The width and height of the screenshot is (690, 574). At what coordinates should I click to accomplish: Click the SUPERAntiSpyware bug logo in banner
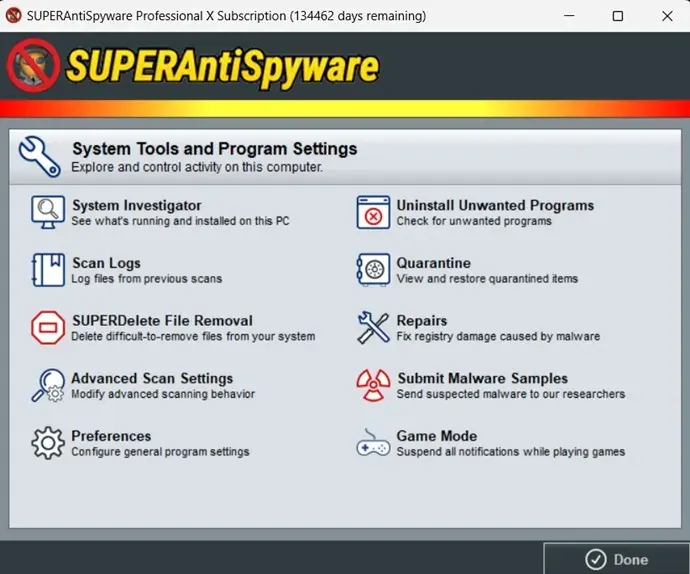click(33, 65)
